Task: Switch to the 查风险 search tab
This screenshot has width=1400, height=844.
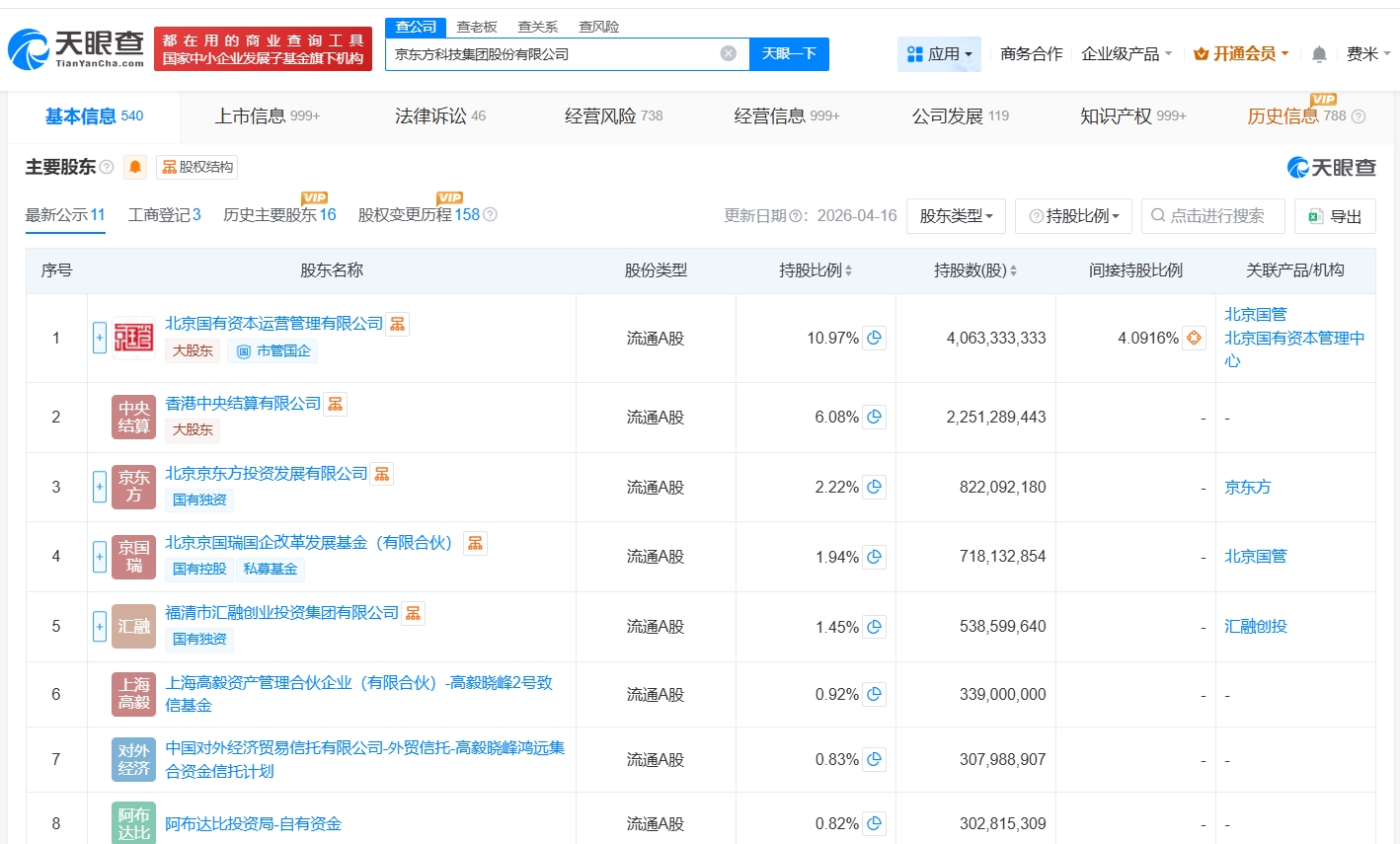Action: point(599,27)
